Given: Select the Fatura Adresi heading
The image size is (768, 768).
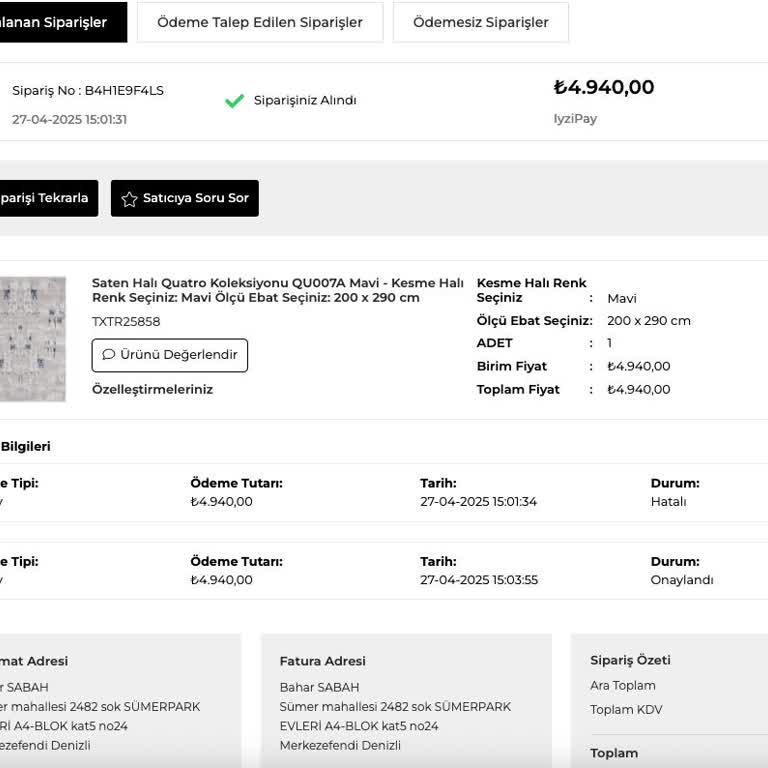Looking at the screenshot, I should pos(322,661).
